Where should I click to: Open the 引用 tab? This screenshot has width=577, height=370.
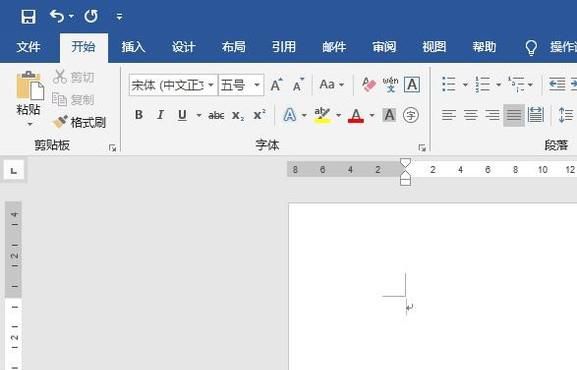284,47
